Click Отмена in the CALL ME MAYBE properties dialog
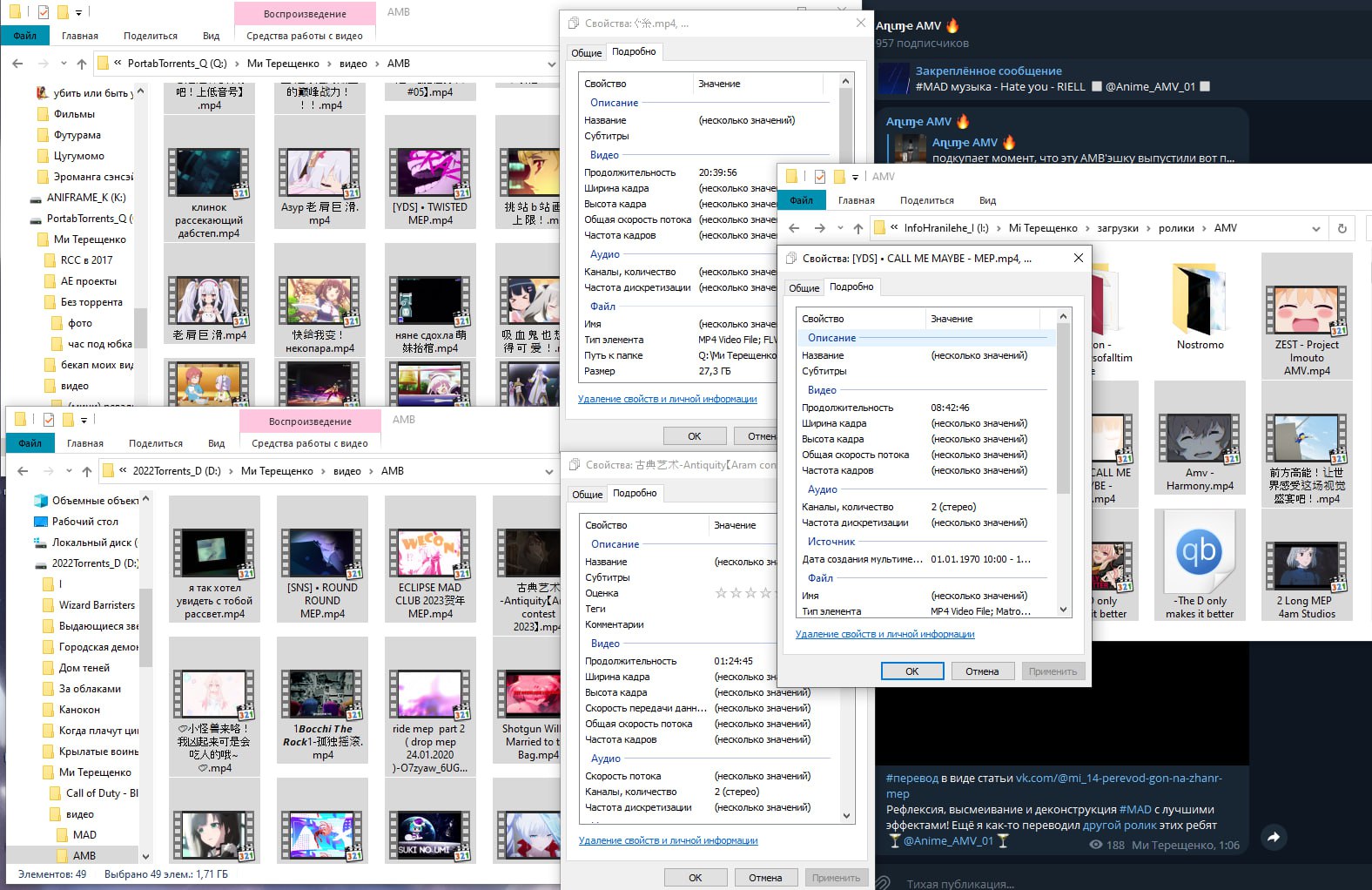The height and width of the screenshot is (890, 1372). click(982, 671)
